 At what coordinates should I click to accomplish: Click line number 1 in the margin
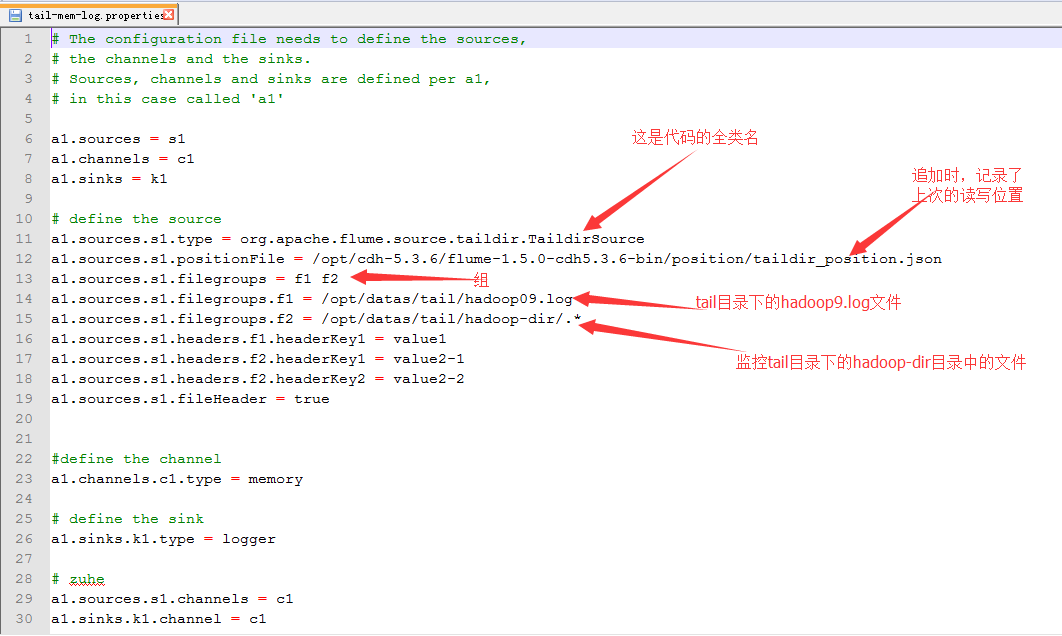point(28,39)
